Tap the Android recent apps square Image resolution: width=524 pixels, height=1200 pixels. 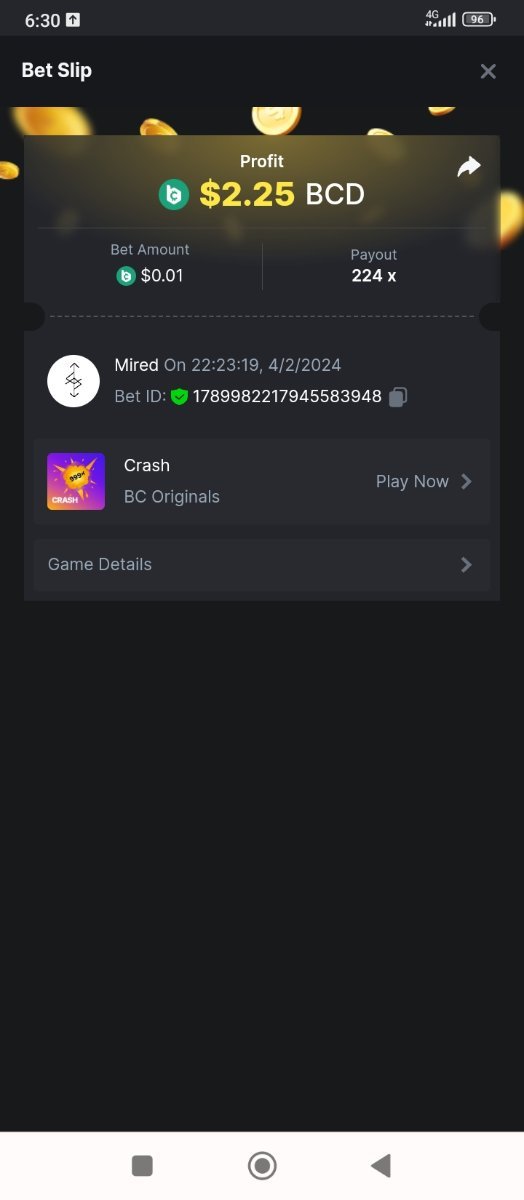[143, 1165]
